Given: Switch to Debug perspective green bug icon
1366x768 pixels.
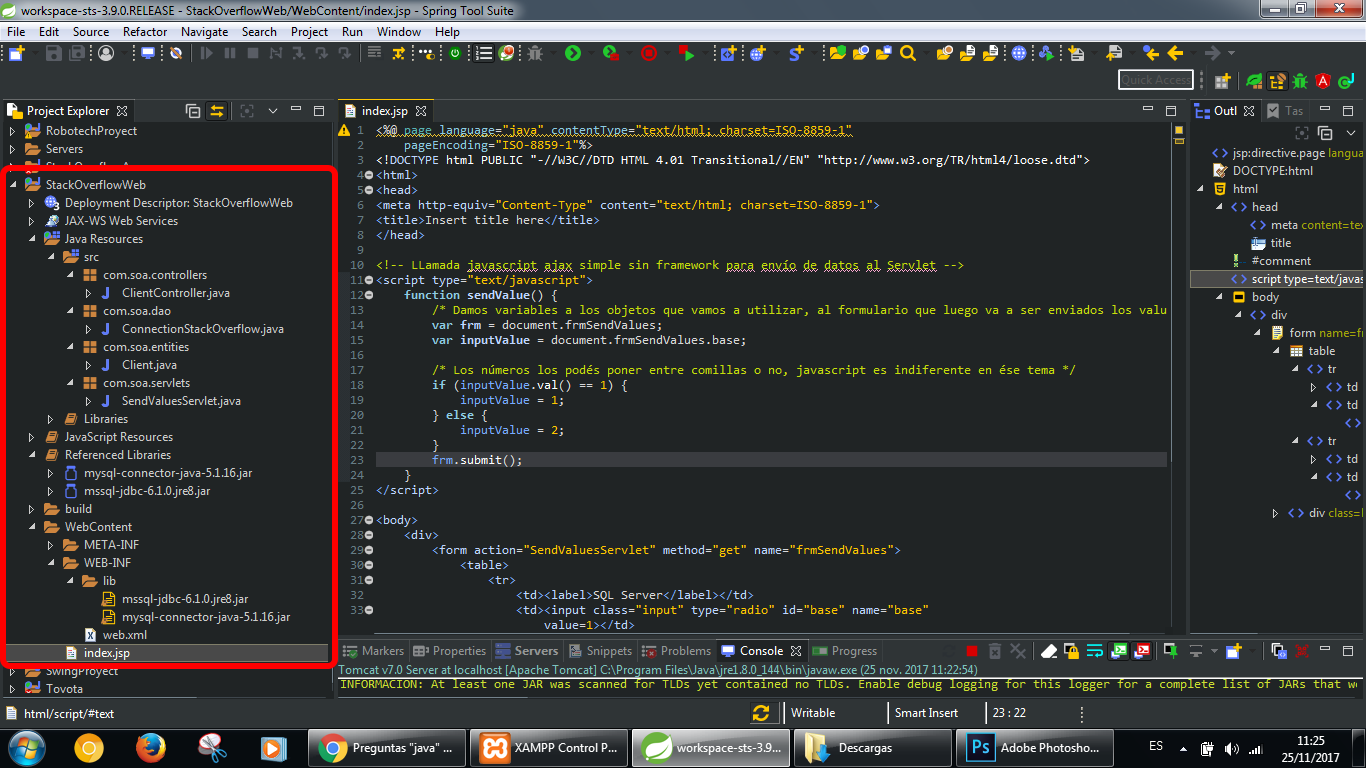Looking at the screenshot, I should 1300,81.
